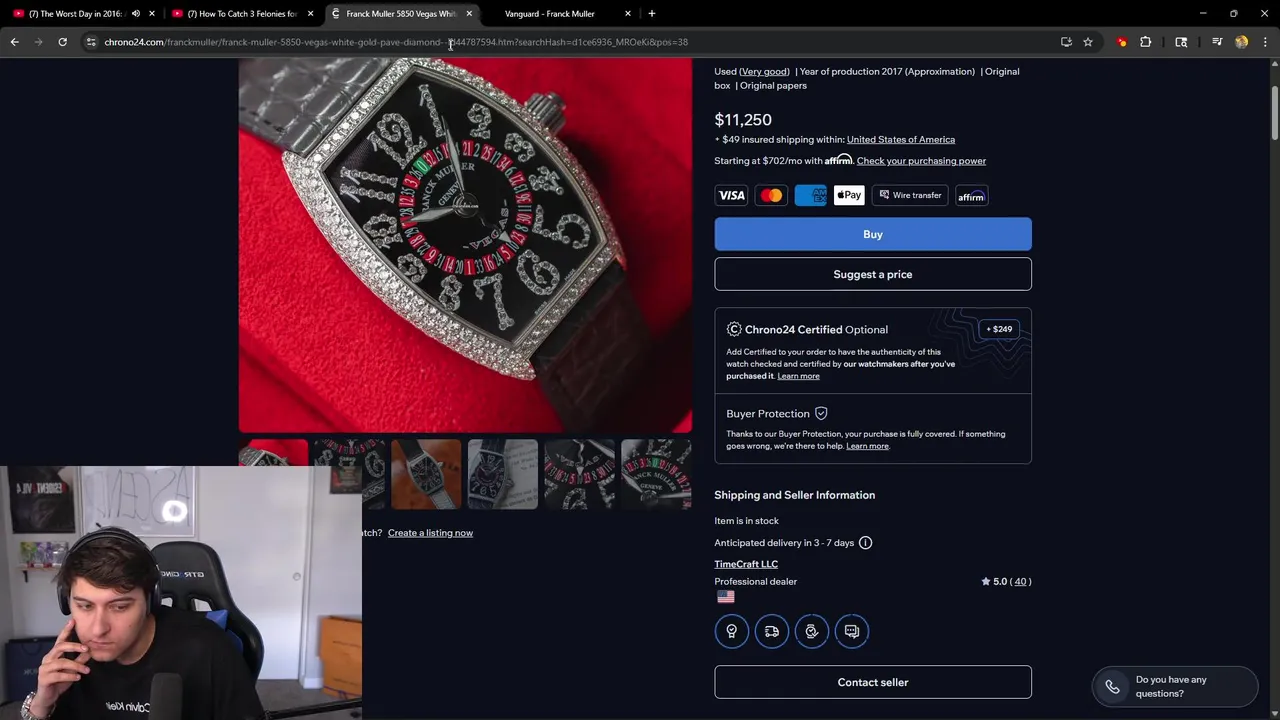This screenshot has height=720, width=1280.
Task: Click the seller watch-check icon
Action: pyautogui.click(x=811, y=631)
